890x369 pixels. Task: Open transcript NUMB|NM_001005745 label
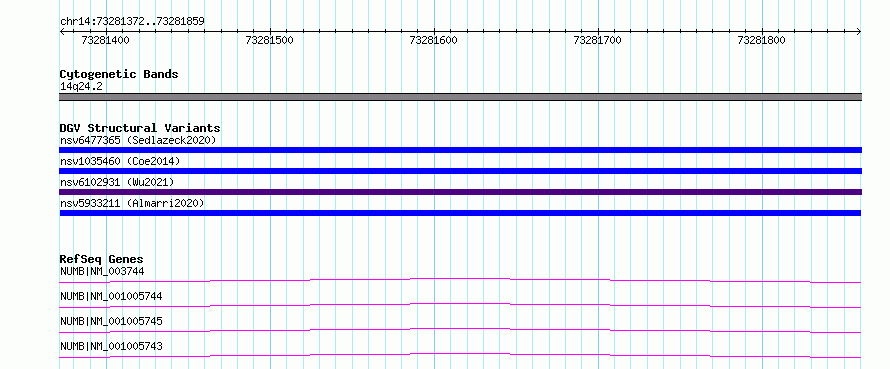111,321
